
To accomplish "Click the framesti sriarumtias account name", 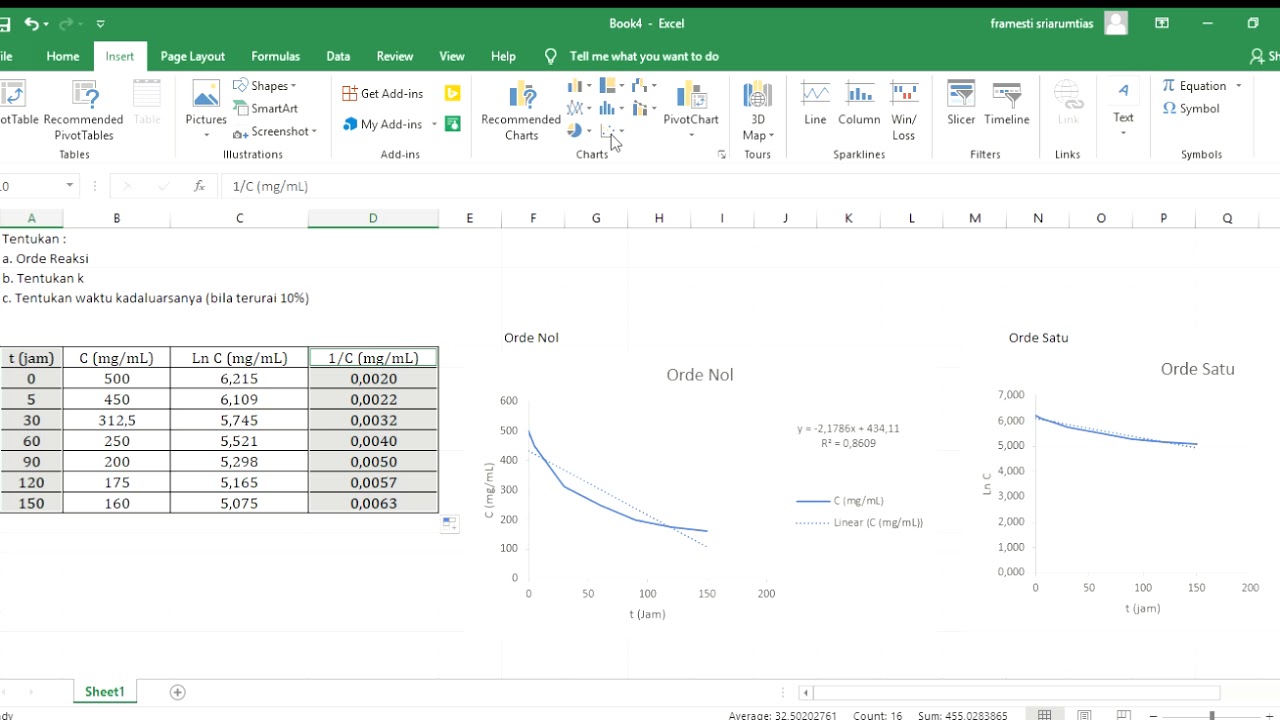I will tap(1044, 23).
